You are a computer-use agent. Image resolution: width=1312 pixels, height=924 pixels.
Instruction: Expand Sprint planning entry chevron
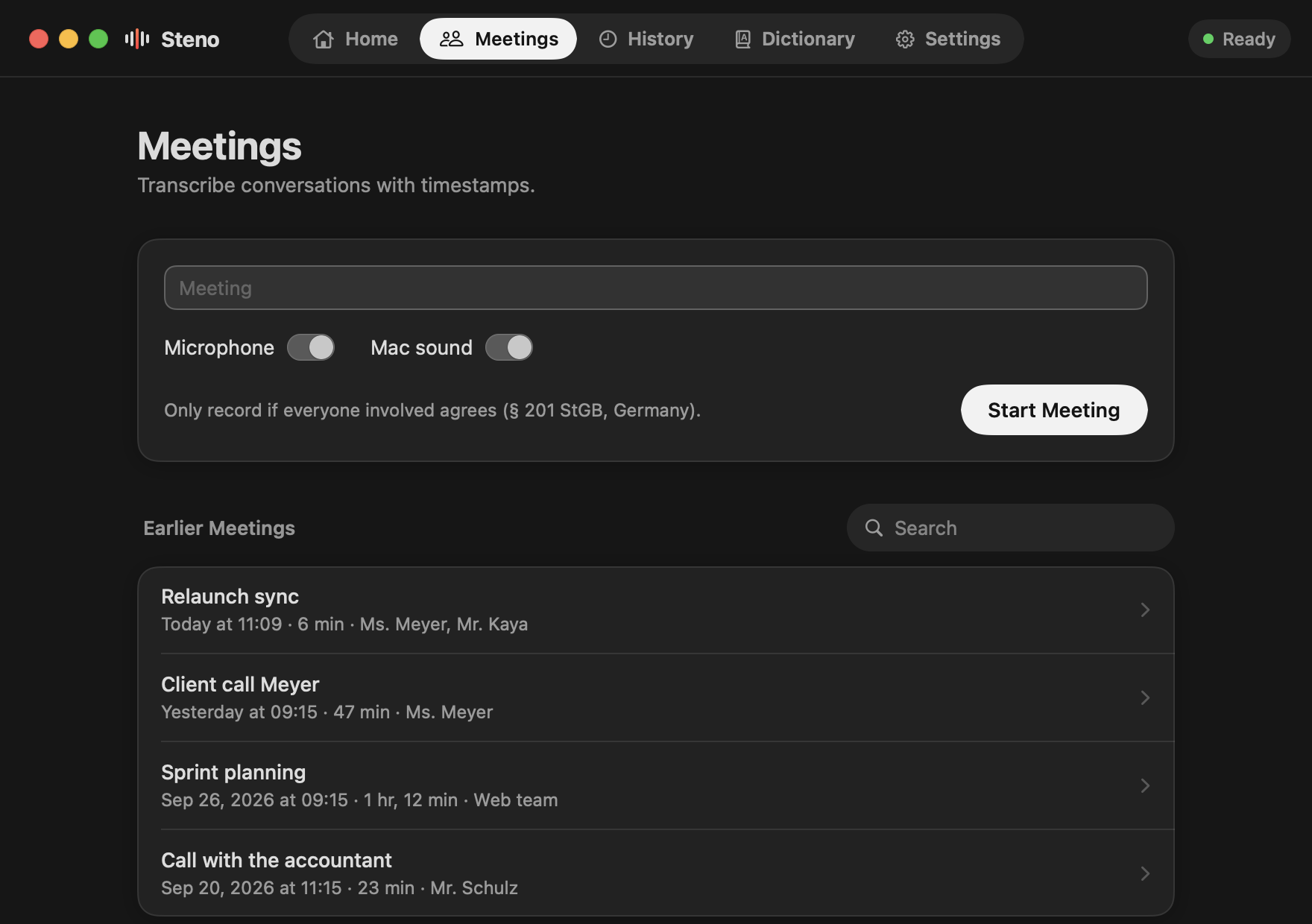click(x=1145, y=785)
